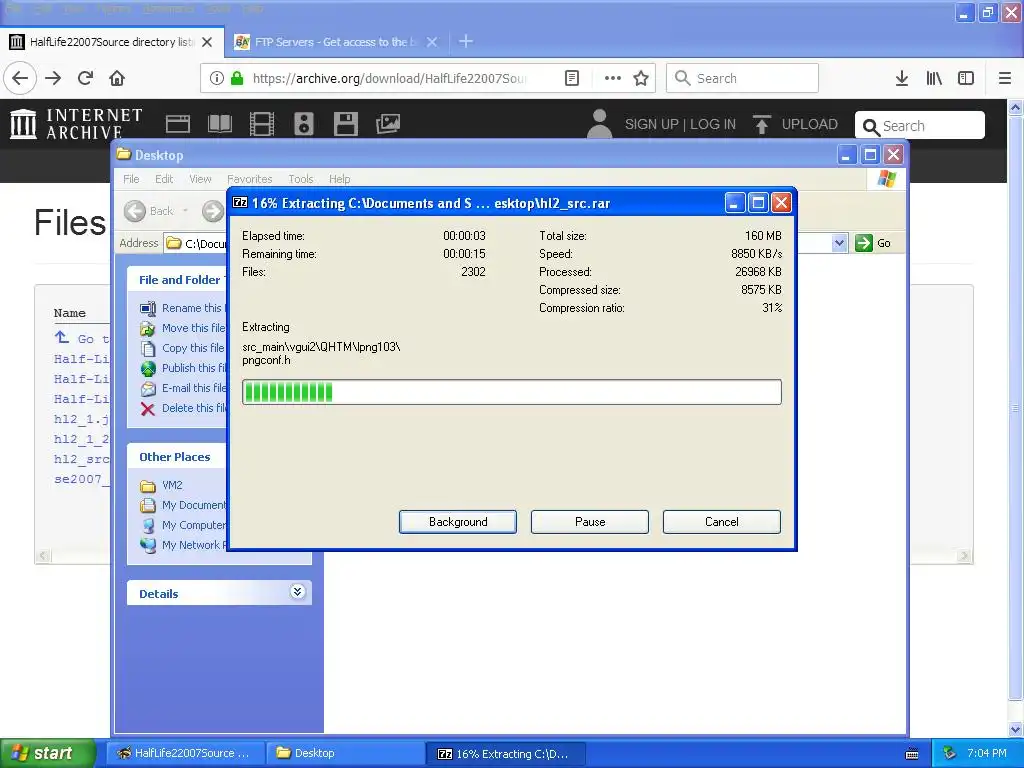Screen dimensions: 1024x768
Task: Open the Tools menu in Desktop window
Action: click(x=300, y=179)
